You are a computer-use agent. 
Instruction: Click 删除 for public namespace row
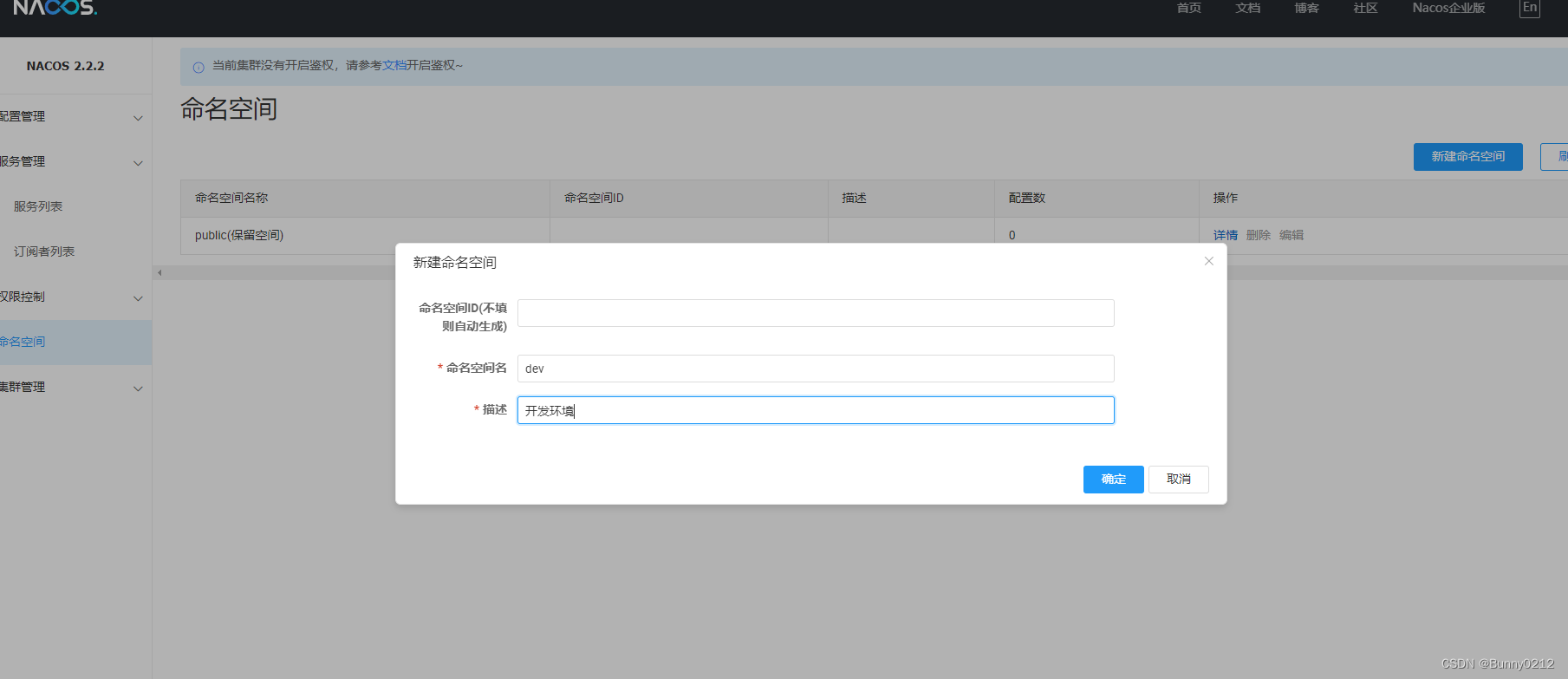point(1258,235)
